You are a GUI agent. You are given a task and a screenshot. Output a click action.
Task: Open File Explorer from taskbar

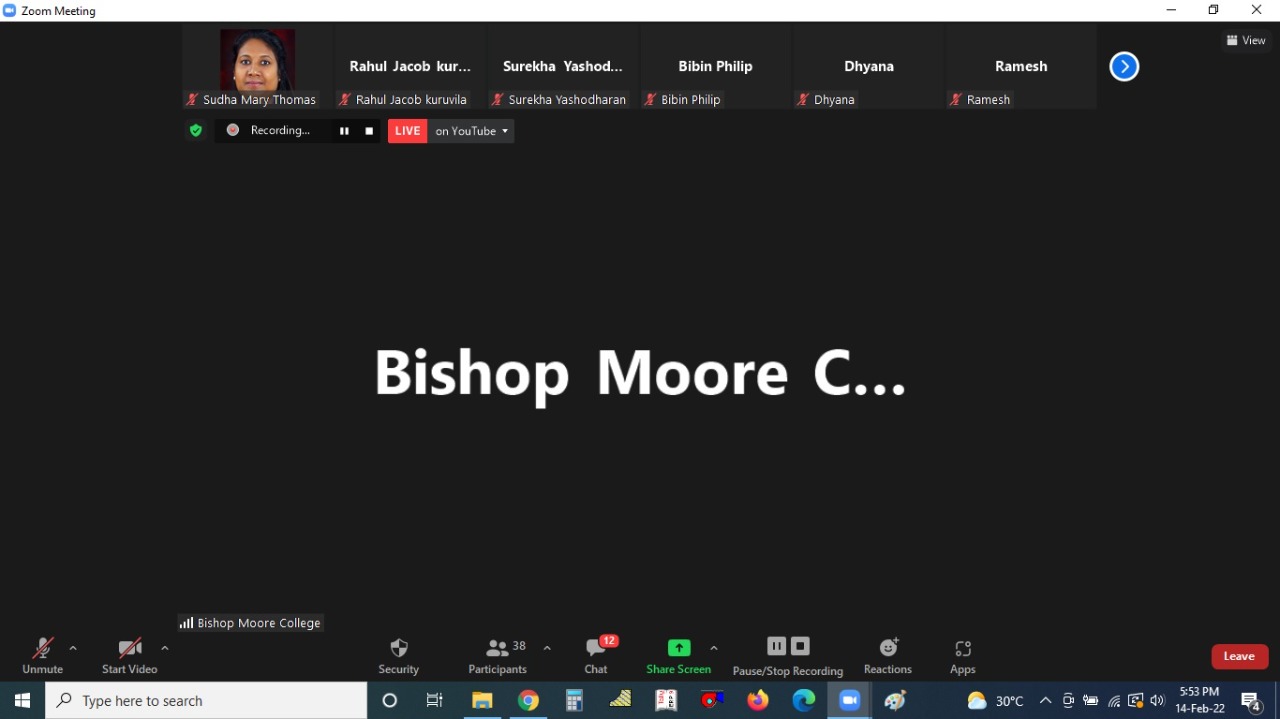482,700
